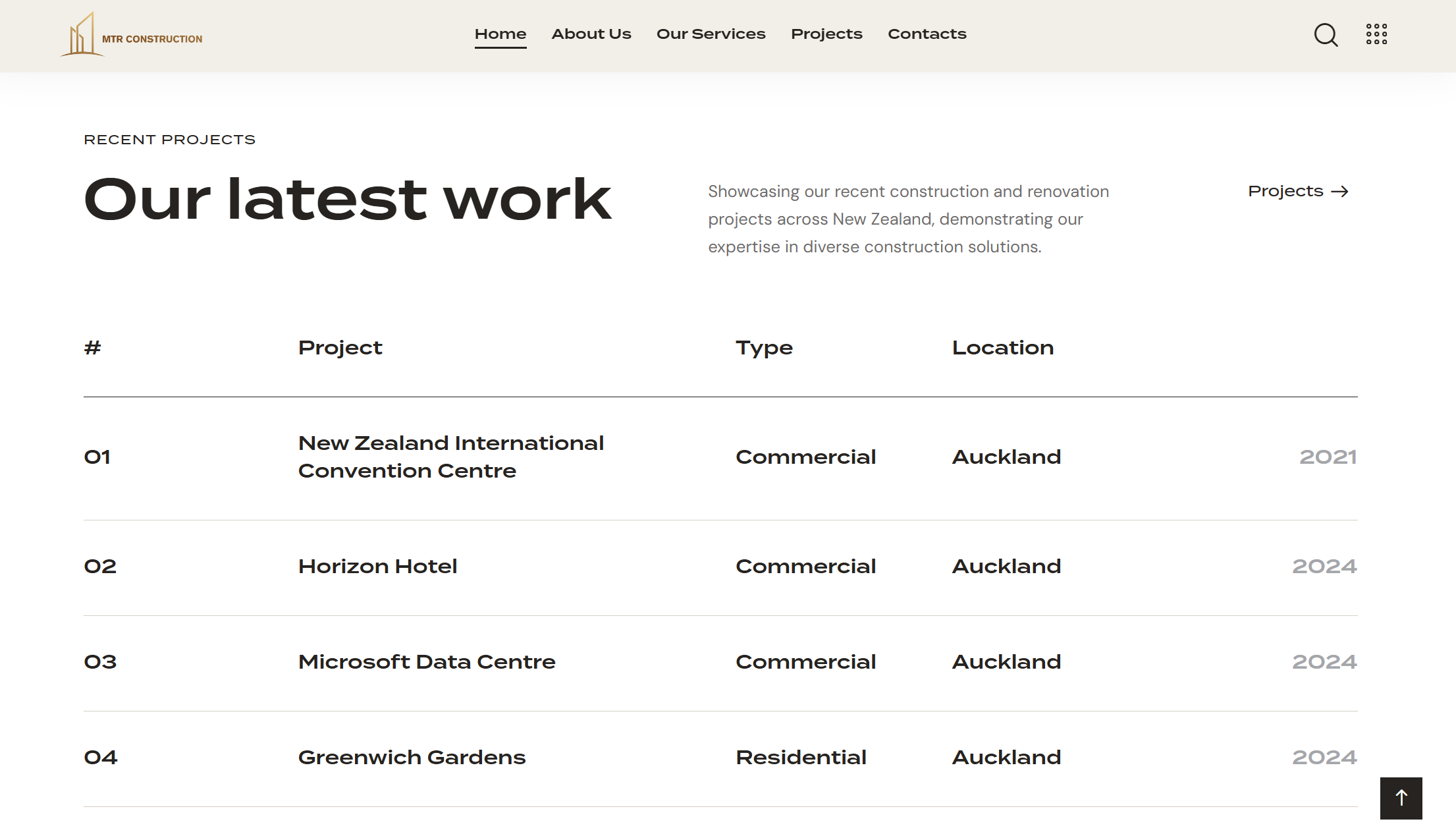Image resolution: width=1456 pixels, height=836 pixels.
Task: Open the Home menu item
Action: (x=500, y=34)
